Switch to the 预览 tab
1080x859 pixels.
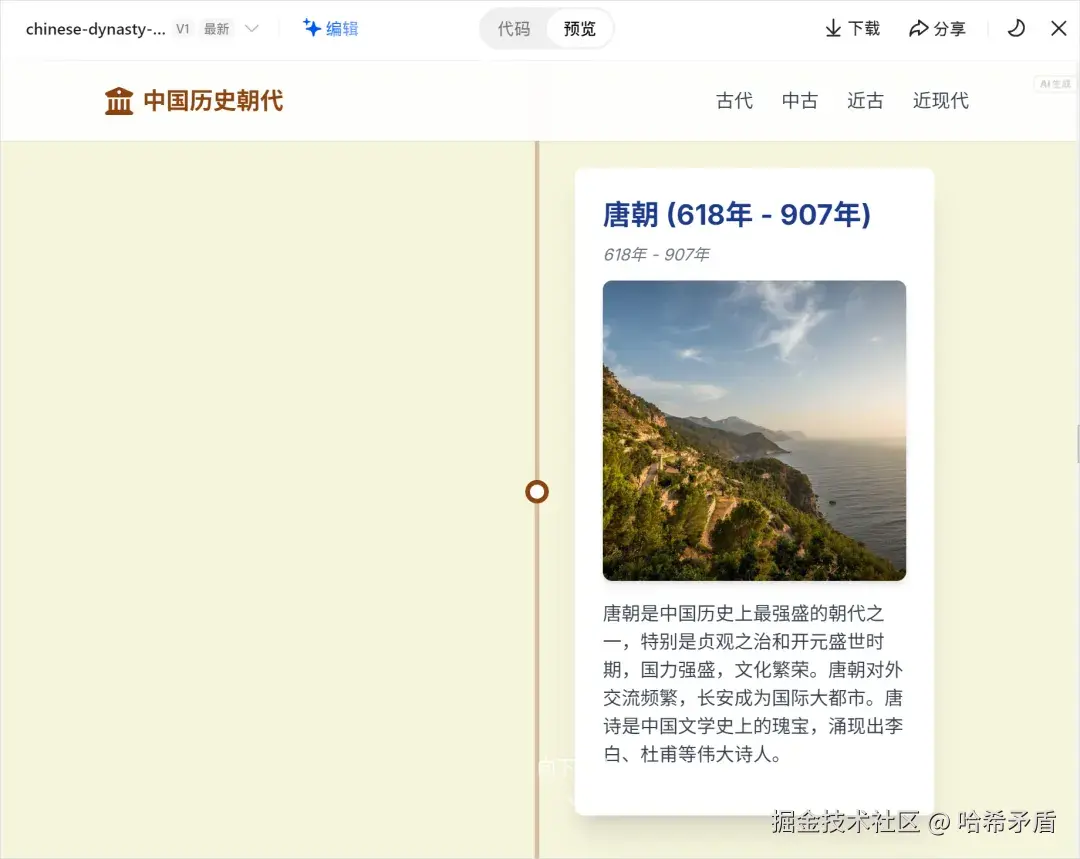click(x=579, y=28)
